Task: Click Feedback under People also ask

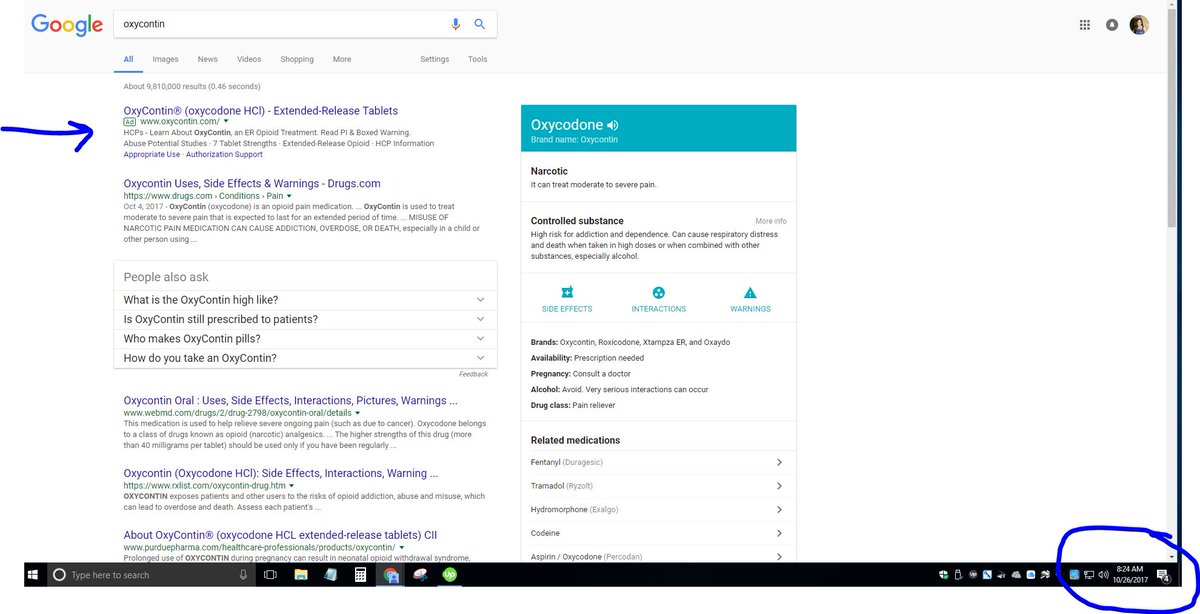Action: click(473, 374)
